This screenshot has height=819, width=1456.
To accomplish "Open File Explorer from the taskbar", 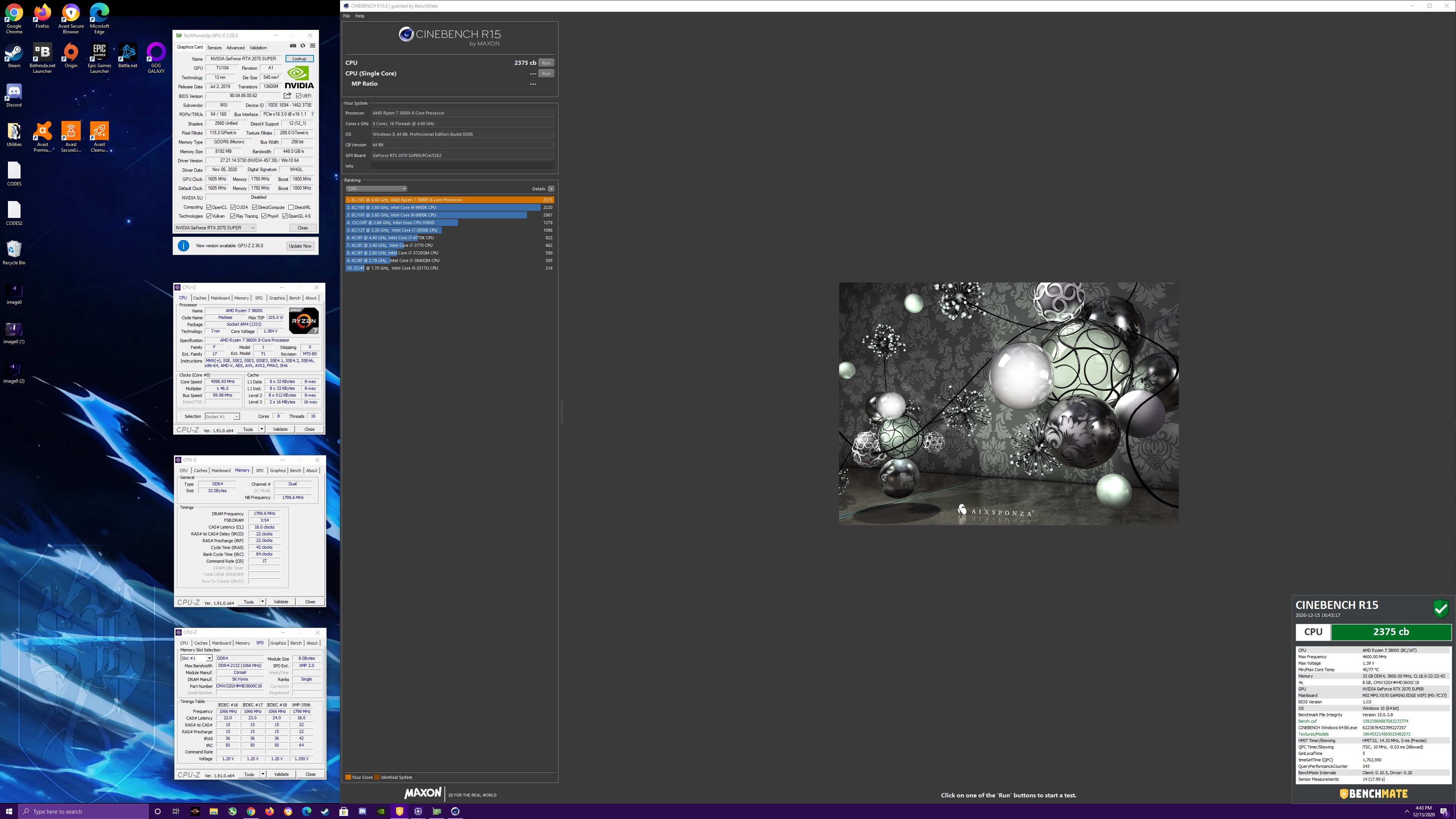I will [213, 811].
